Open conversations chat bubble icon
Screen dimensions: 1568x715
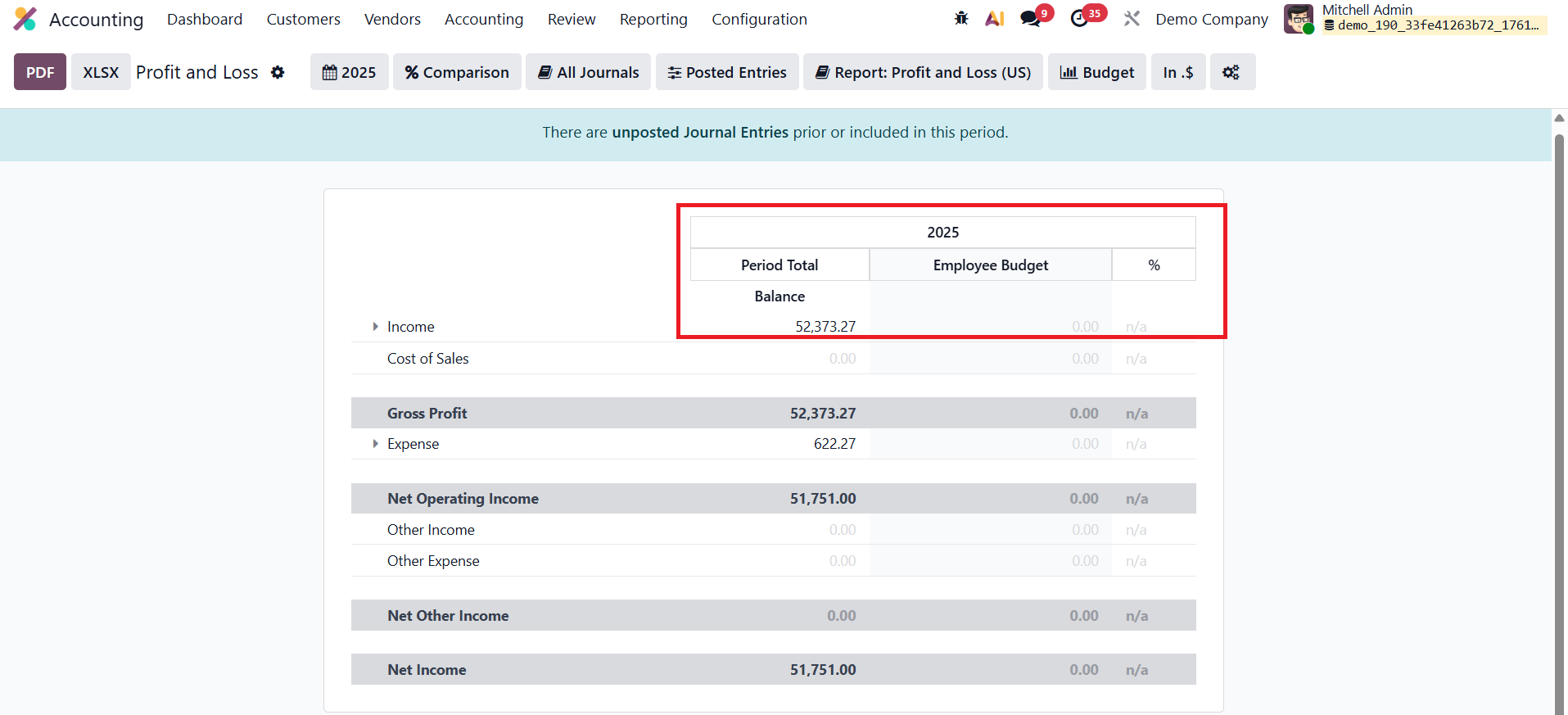[x=1031, y=18]
